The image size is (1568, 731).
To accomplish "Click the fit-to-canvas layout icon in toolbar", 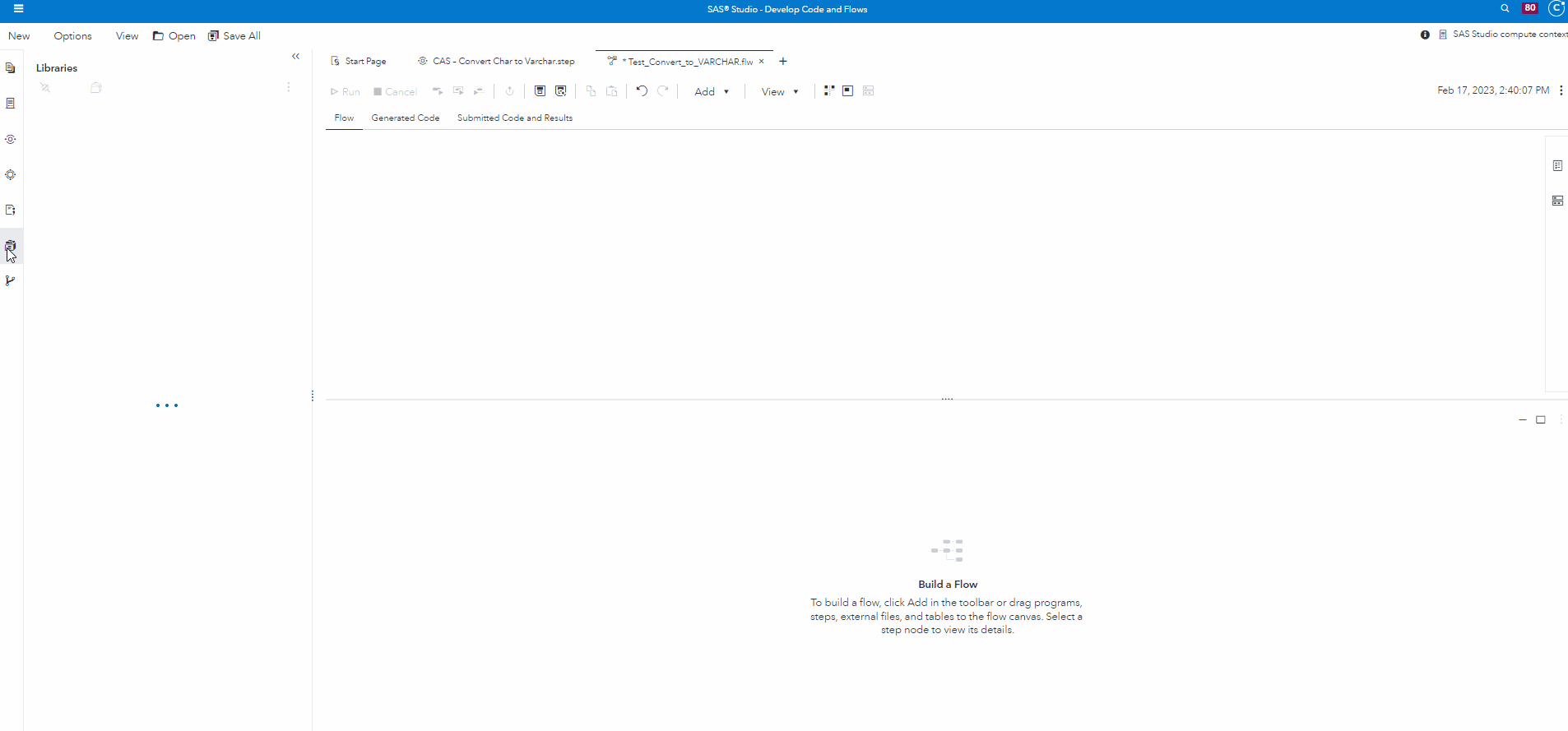I will [x=848, y=91].
